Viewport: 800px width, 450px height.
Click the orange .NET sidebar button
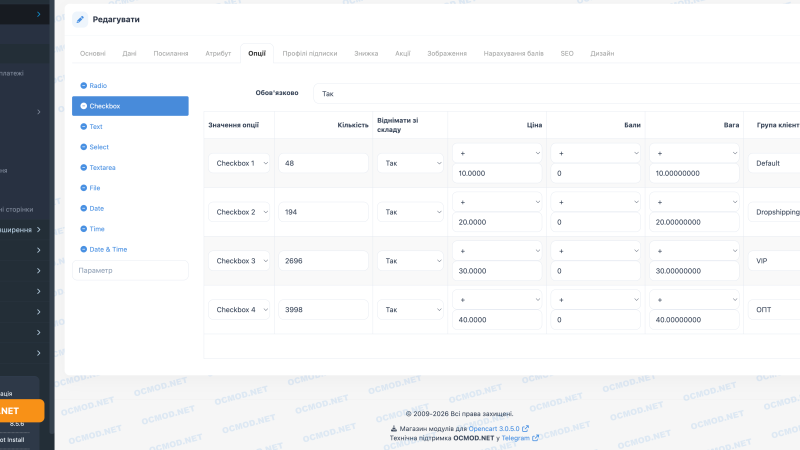pos(20,411)
